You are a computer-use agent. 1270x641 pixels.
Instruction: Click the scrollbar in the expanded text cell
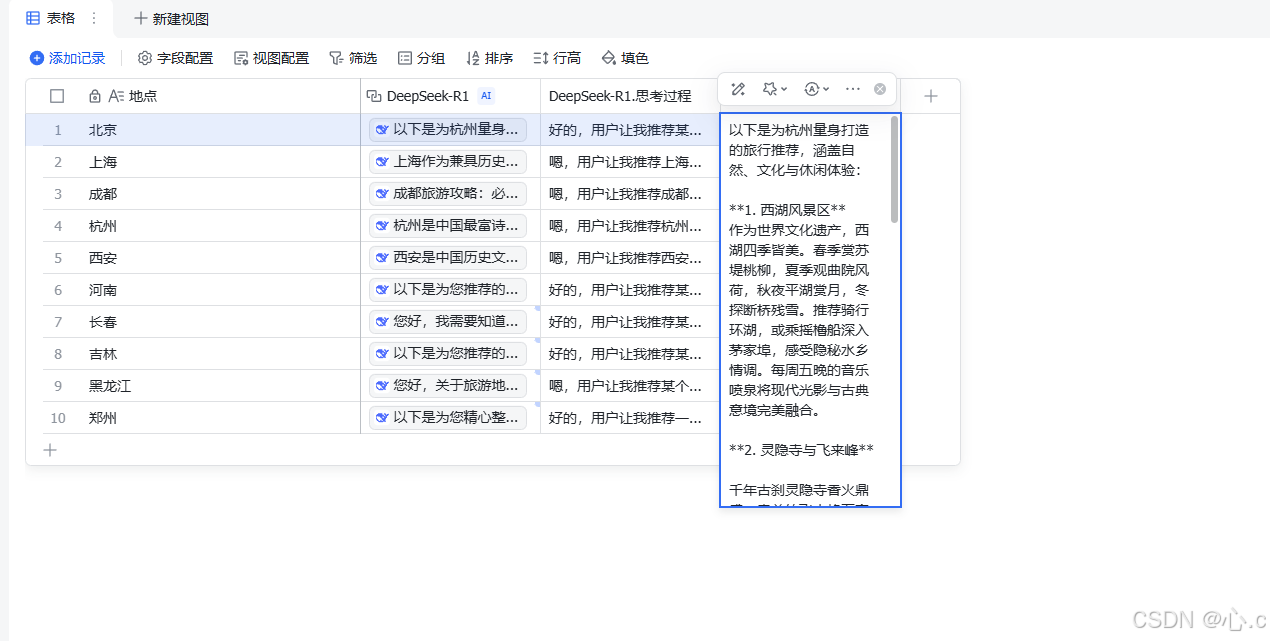pos(894,170)
